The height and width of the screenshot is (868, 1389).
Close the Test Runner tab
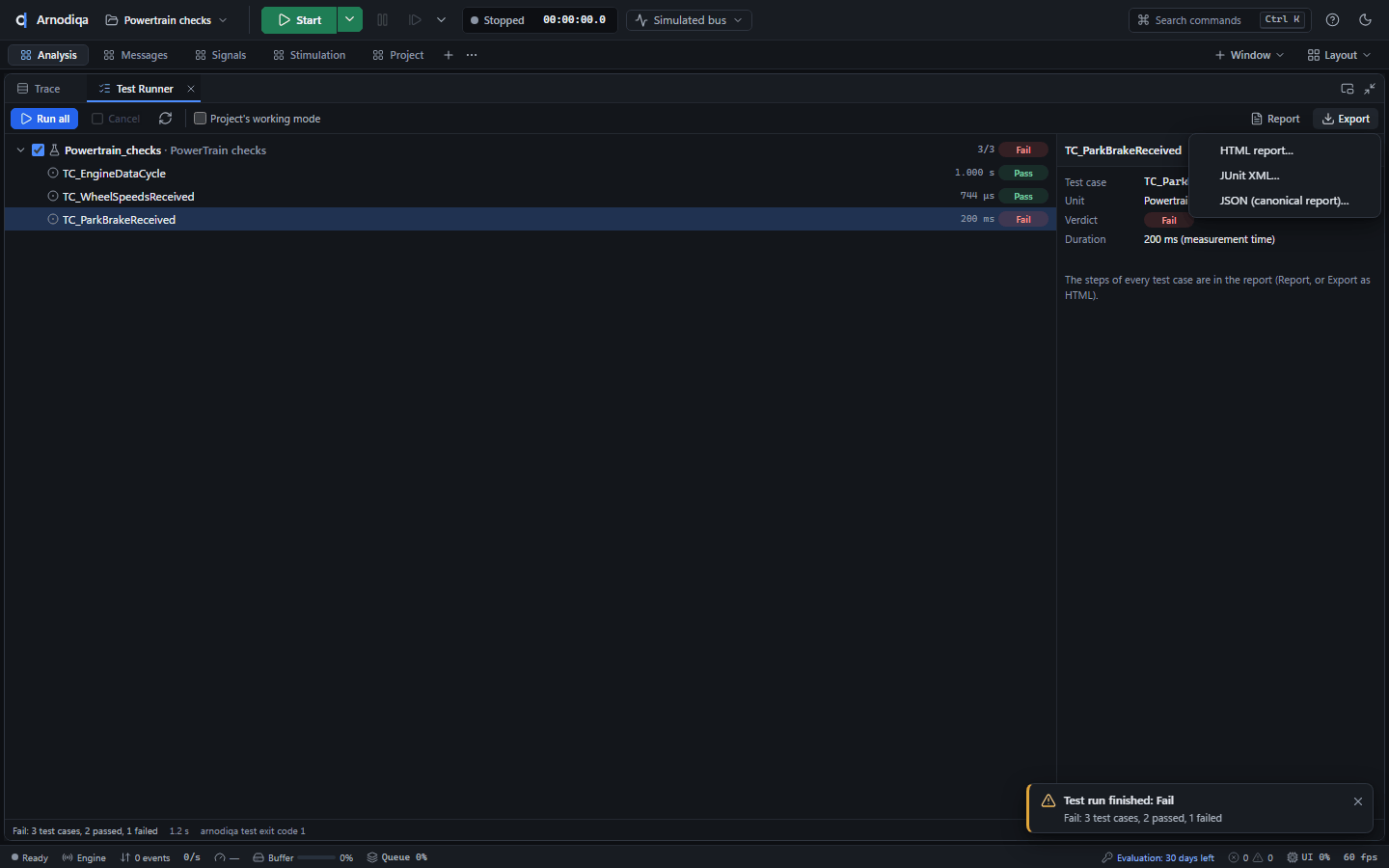pyautogui.click(x=191, y=89)
